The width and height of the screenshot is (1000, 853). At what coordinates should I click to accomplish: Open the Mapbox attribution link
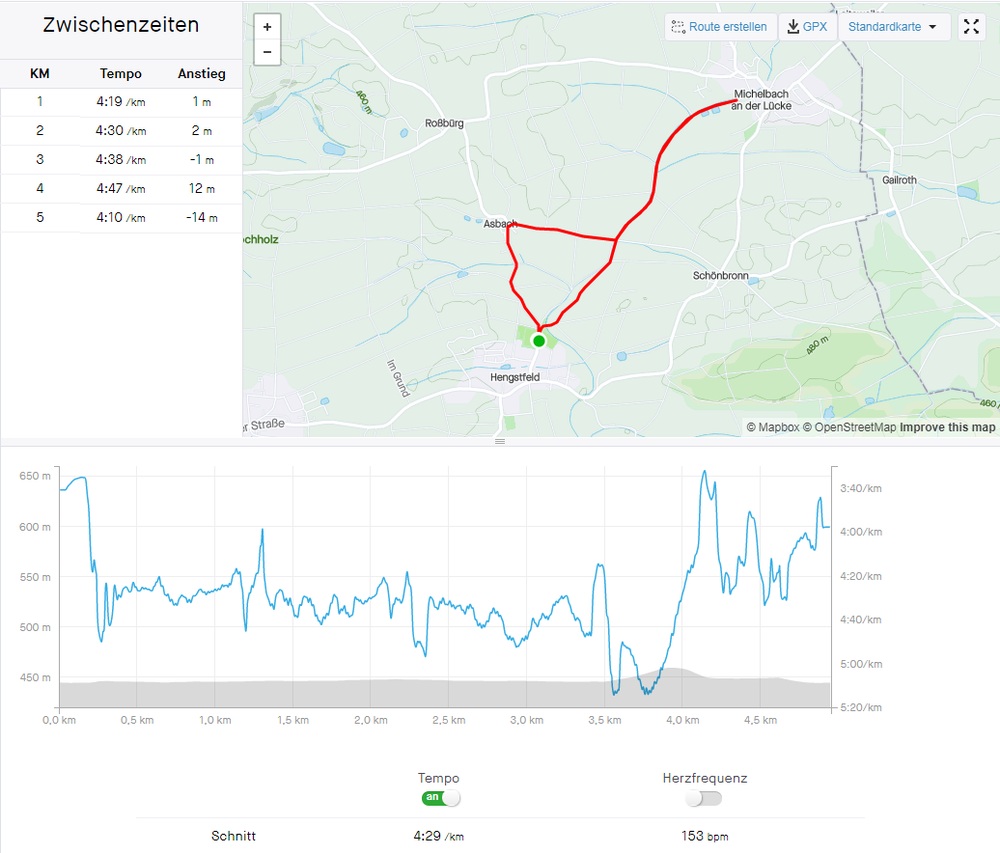[x=772, y=428]
